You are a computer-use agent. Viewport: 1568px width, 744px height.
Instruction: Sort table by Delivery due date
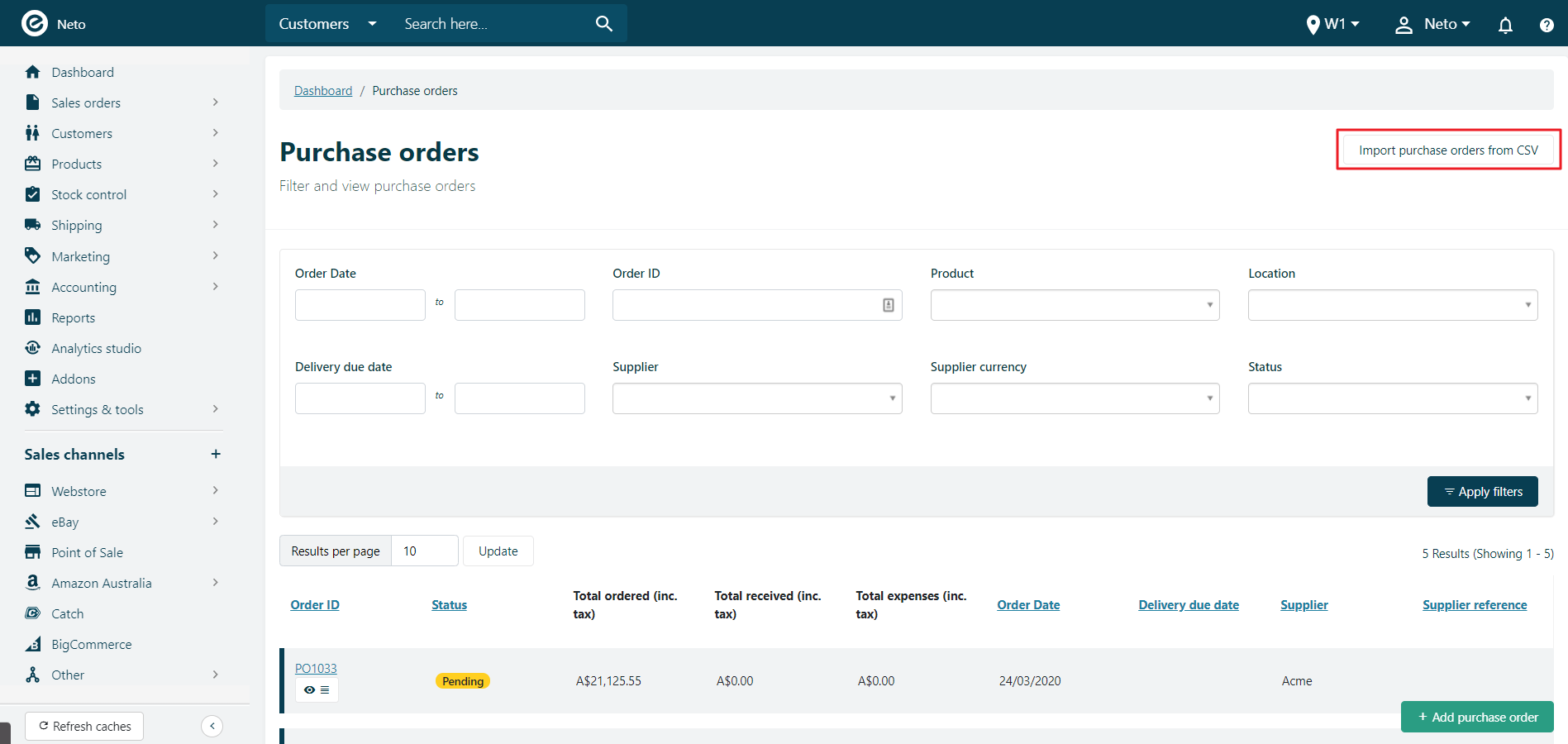click(x=1189, y=605)
